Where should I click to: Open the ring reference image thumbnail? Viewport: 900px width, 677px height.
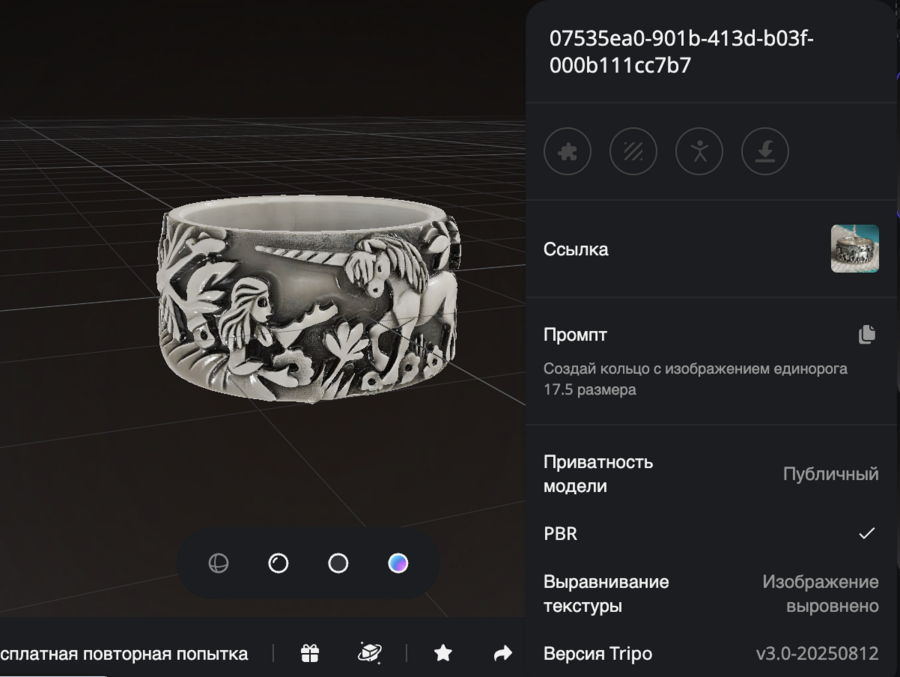point(855,249)
